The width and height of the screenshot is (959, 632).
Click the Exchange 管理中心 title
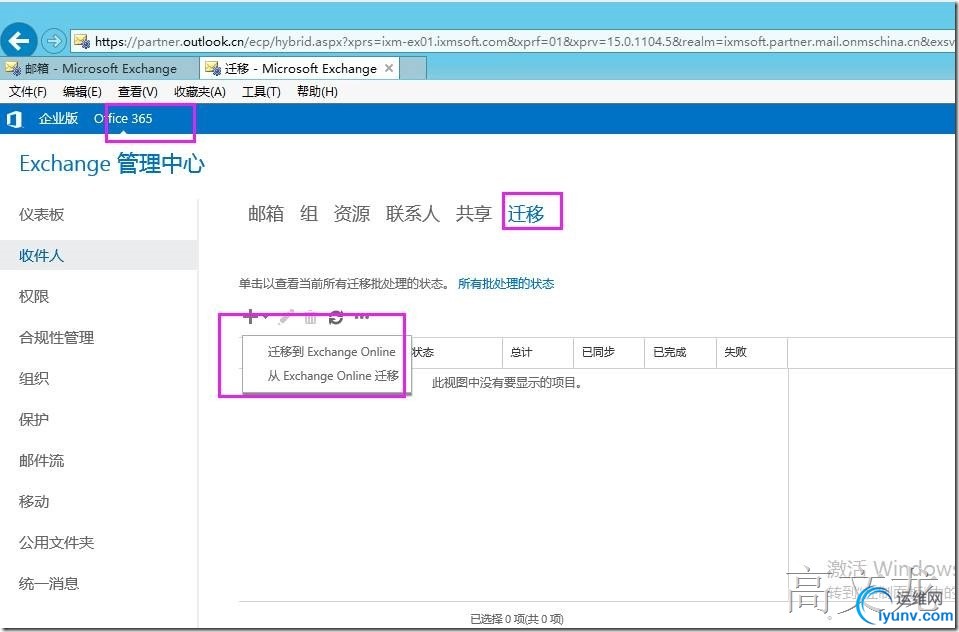[x=112, y=164]
